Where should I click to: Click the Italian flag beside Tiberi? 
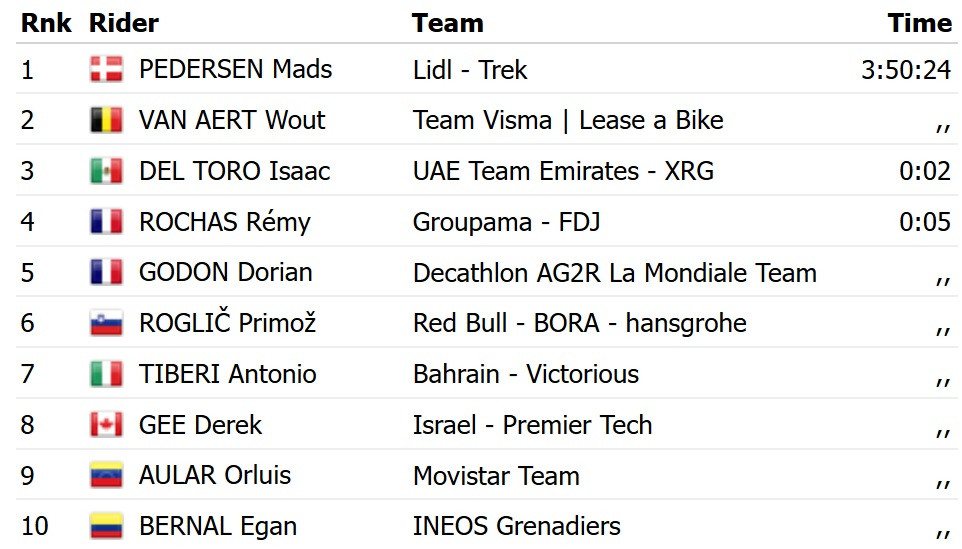tap(106, 374)
